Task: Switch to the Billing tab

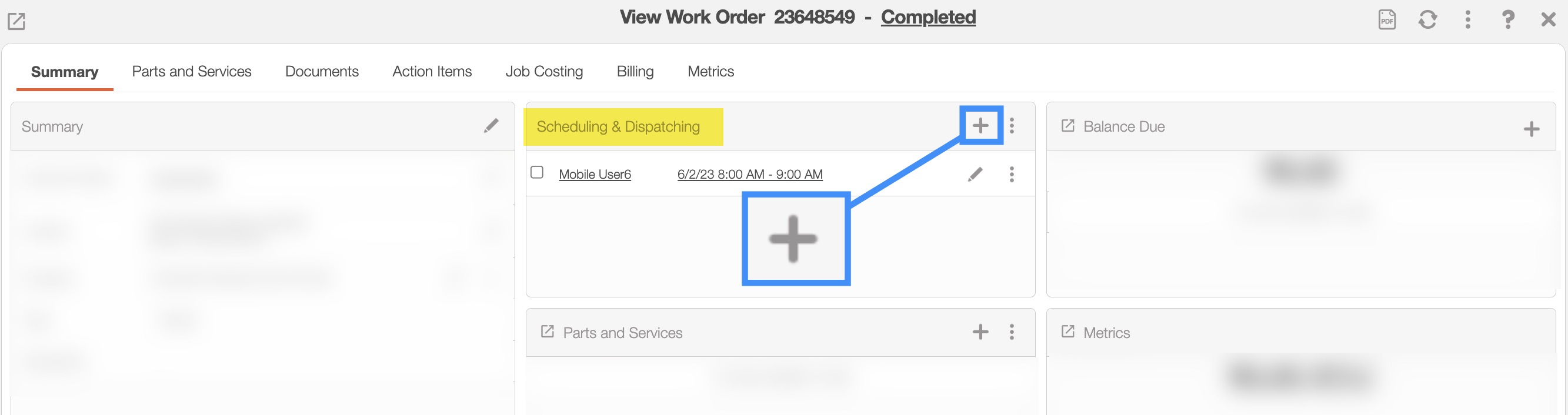Action: [635, 72]
